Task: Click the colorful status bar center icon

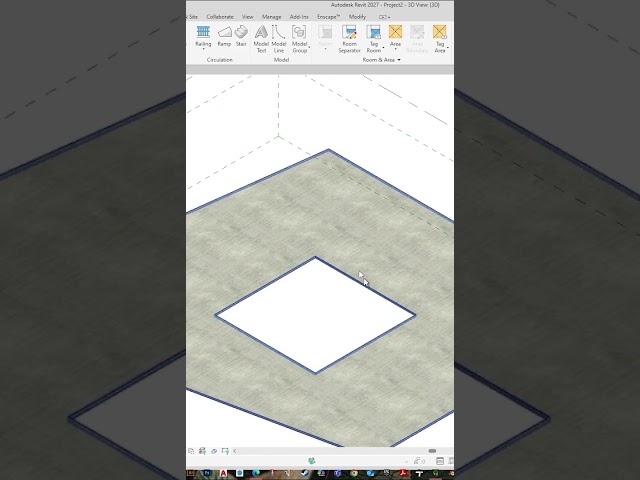Action: pyautogui.click(x=312, y=461)
